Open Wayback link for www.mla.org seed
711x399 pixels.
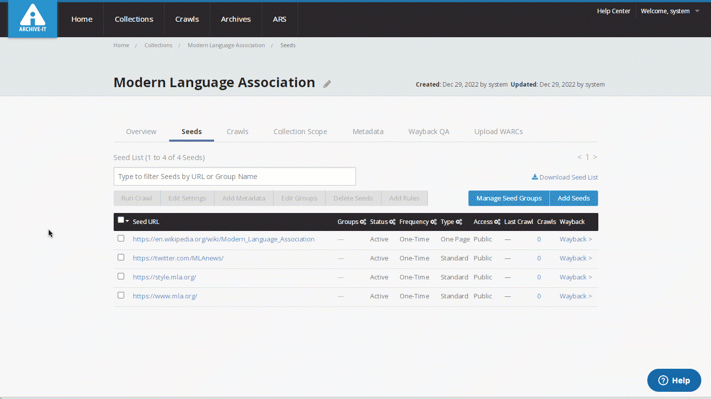pos(575,296)
